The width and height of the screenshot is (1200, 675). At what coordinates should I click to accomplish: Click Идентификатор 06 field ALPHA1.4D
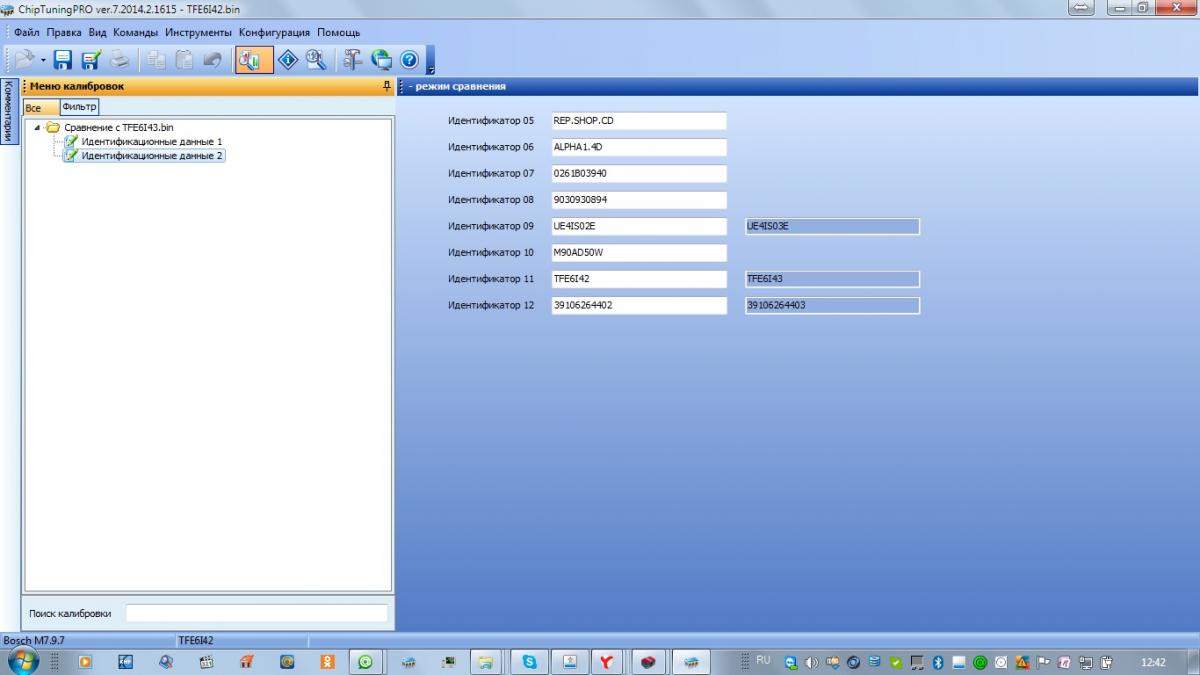tap(639, 147)
